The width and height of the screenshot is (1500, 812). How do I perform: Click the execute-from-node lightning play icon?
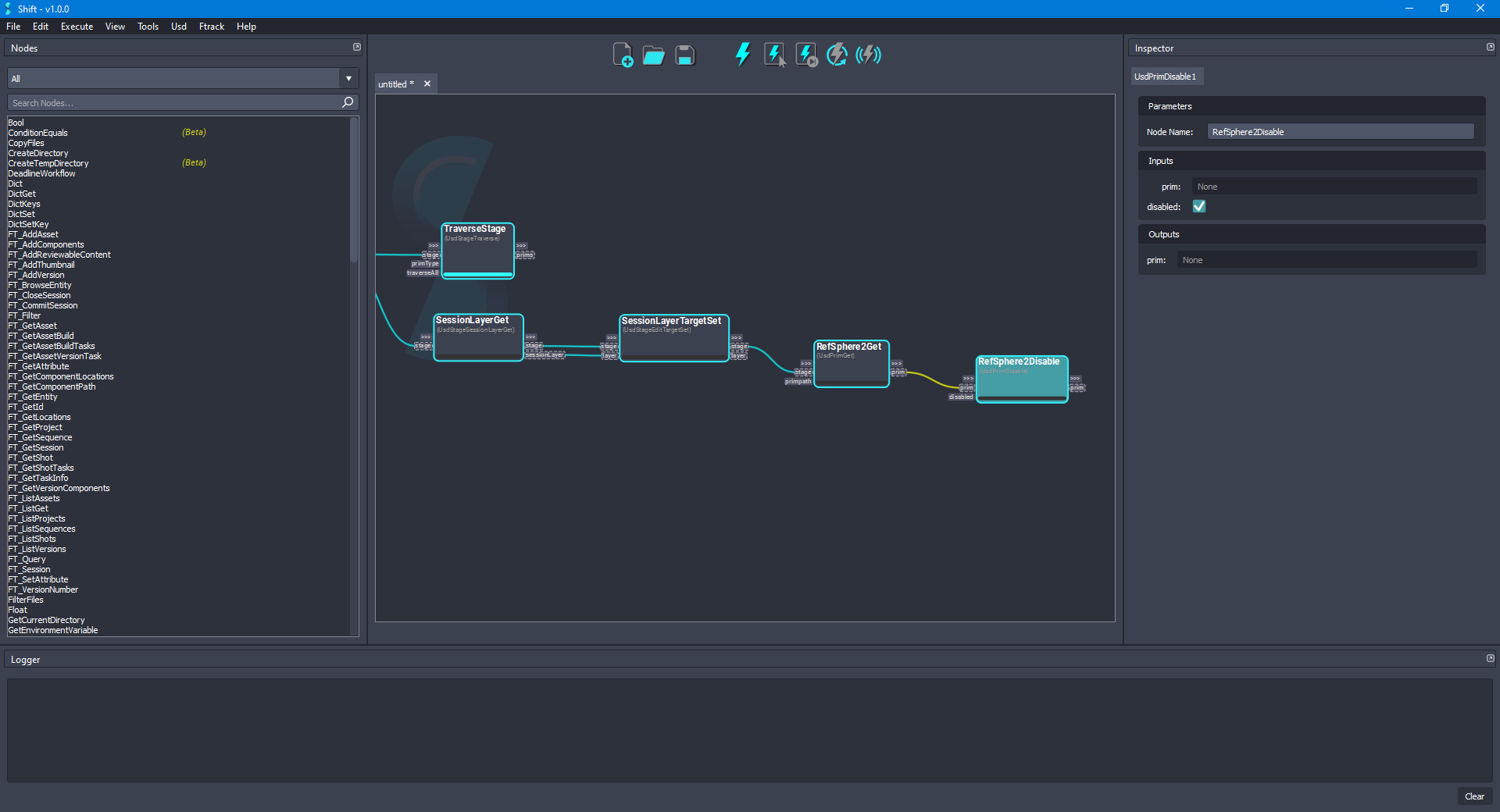tap(806, 55)
